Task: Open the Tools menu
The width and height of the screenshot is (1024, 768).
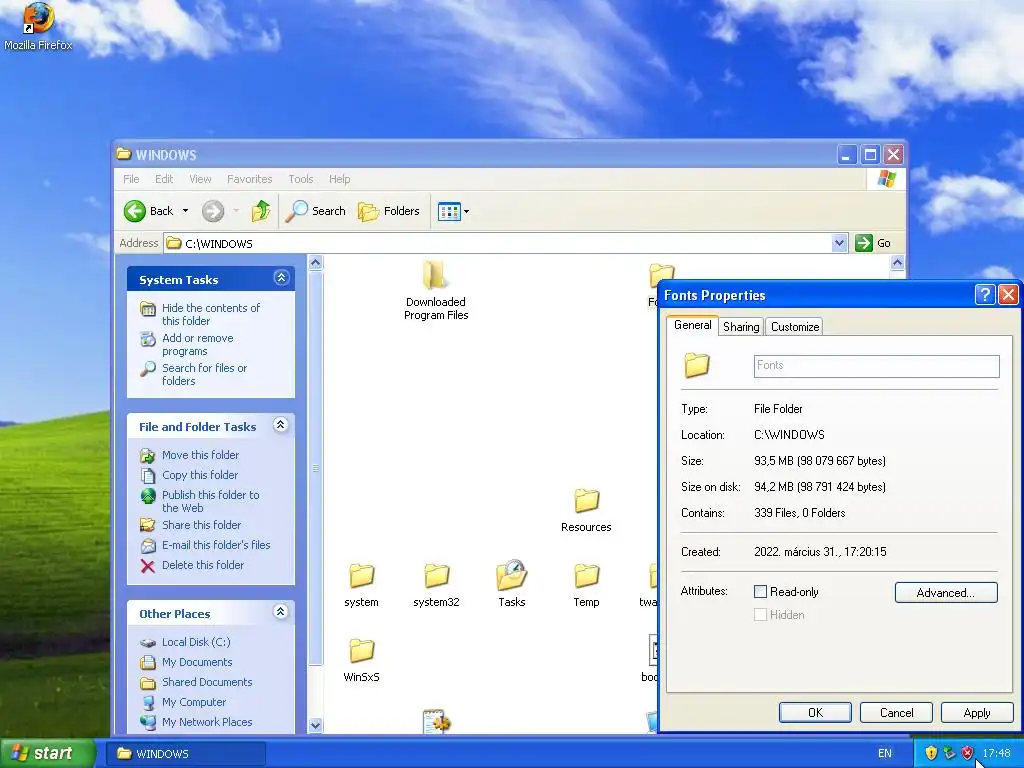Action: click(300, 179)
